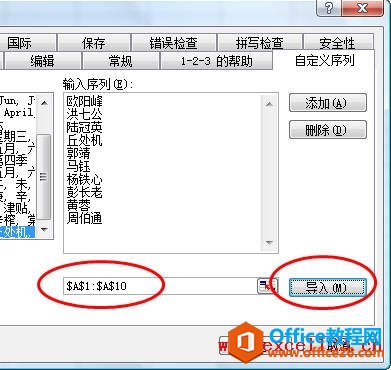
Task: Click the 彭长老 entry
Action: [84, 193]
